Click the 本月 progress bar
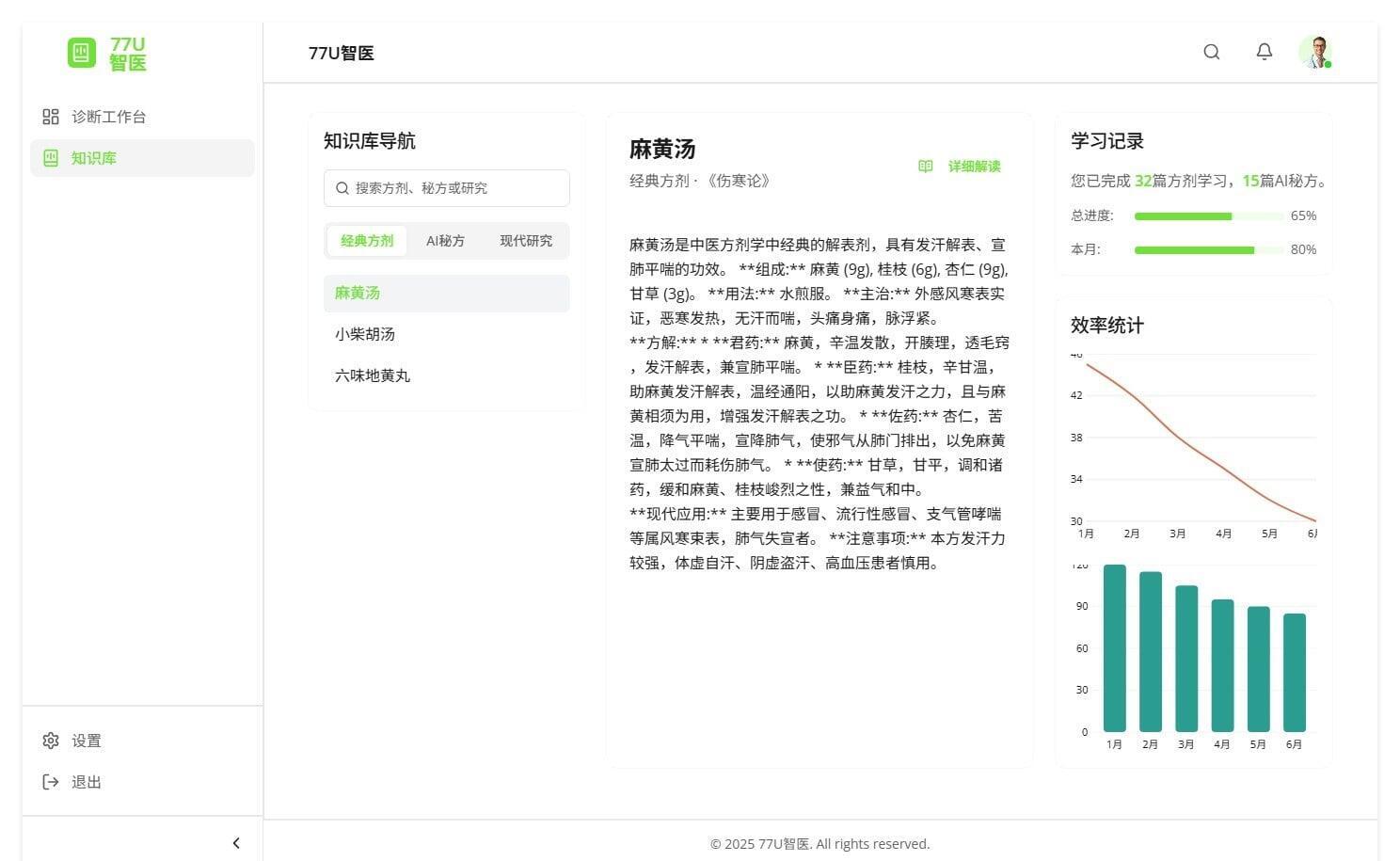The height and width of the screenshot is (861, 1400). [1208, 250]
